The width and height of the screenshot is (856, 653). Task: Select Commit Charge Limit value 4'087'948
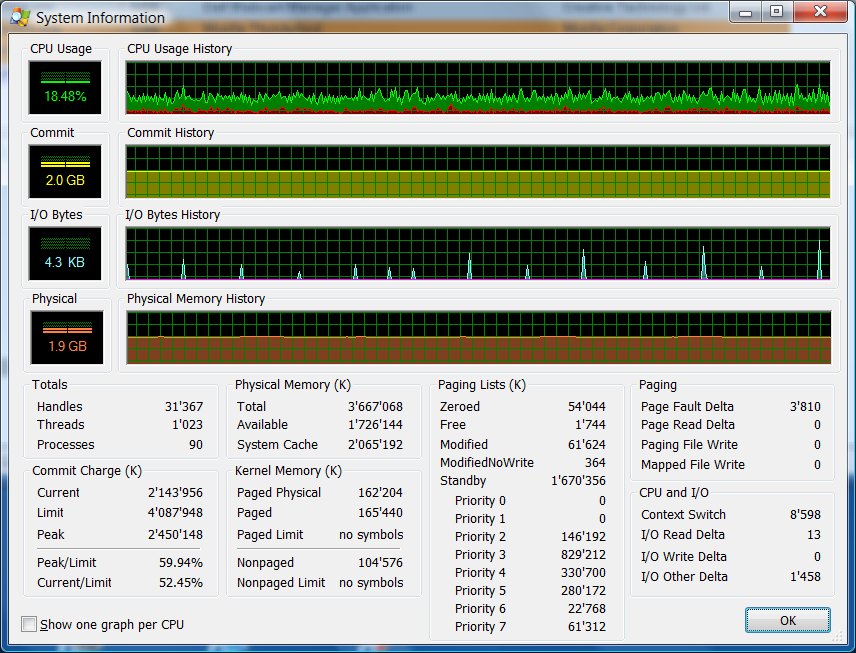[175, 513]
